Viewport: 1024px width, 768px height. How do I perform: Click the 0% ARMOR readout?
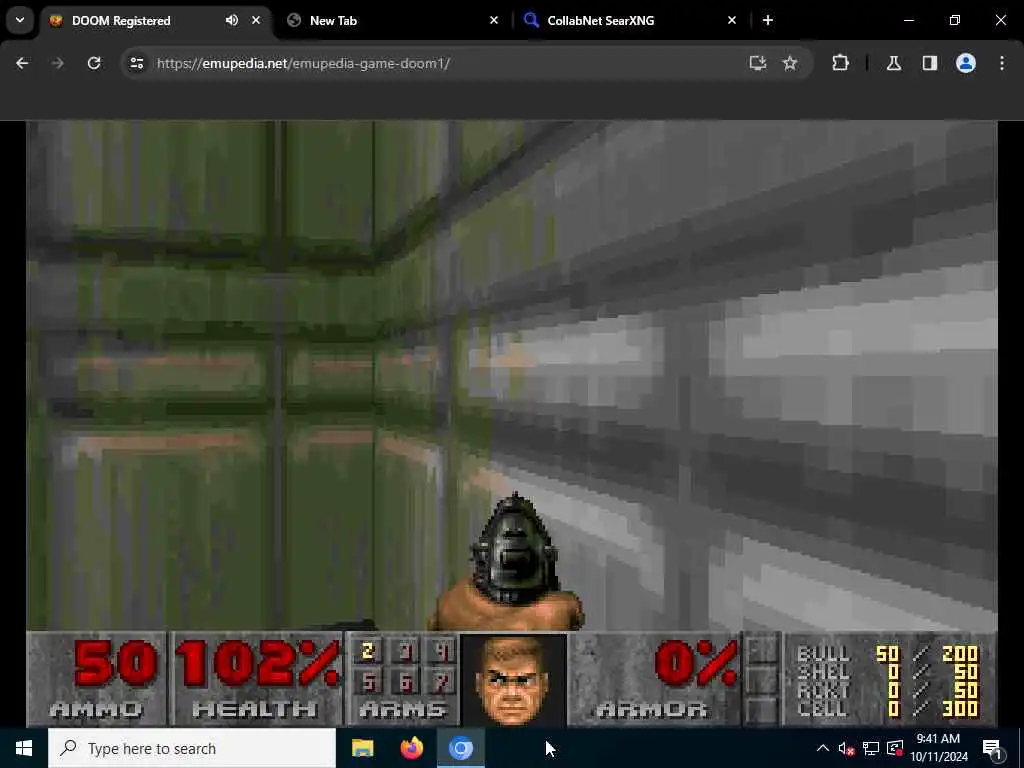696,664
